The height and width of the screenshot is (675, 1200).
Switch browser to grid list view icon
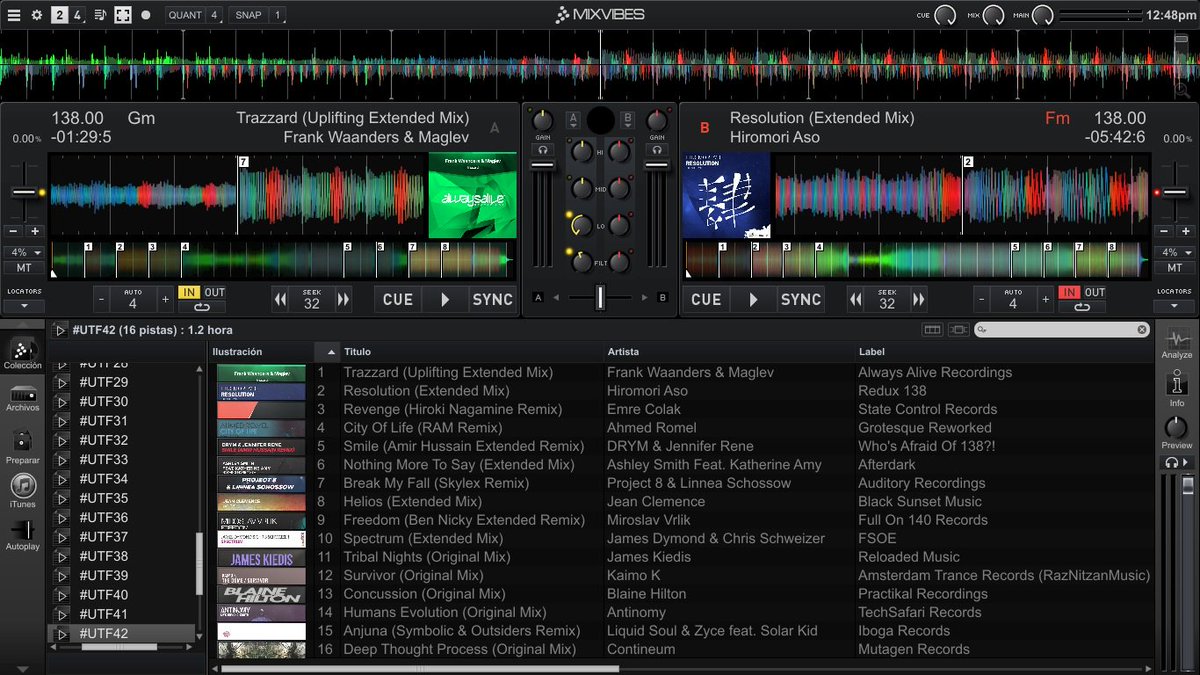click(932, 330)
